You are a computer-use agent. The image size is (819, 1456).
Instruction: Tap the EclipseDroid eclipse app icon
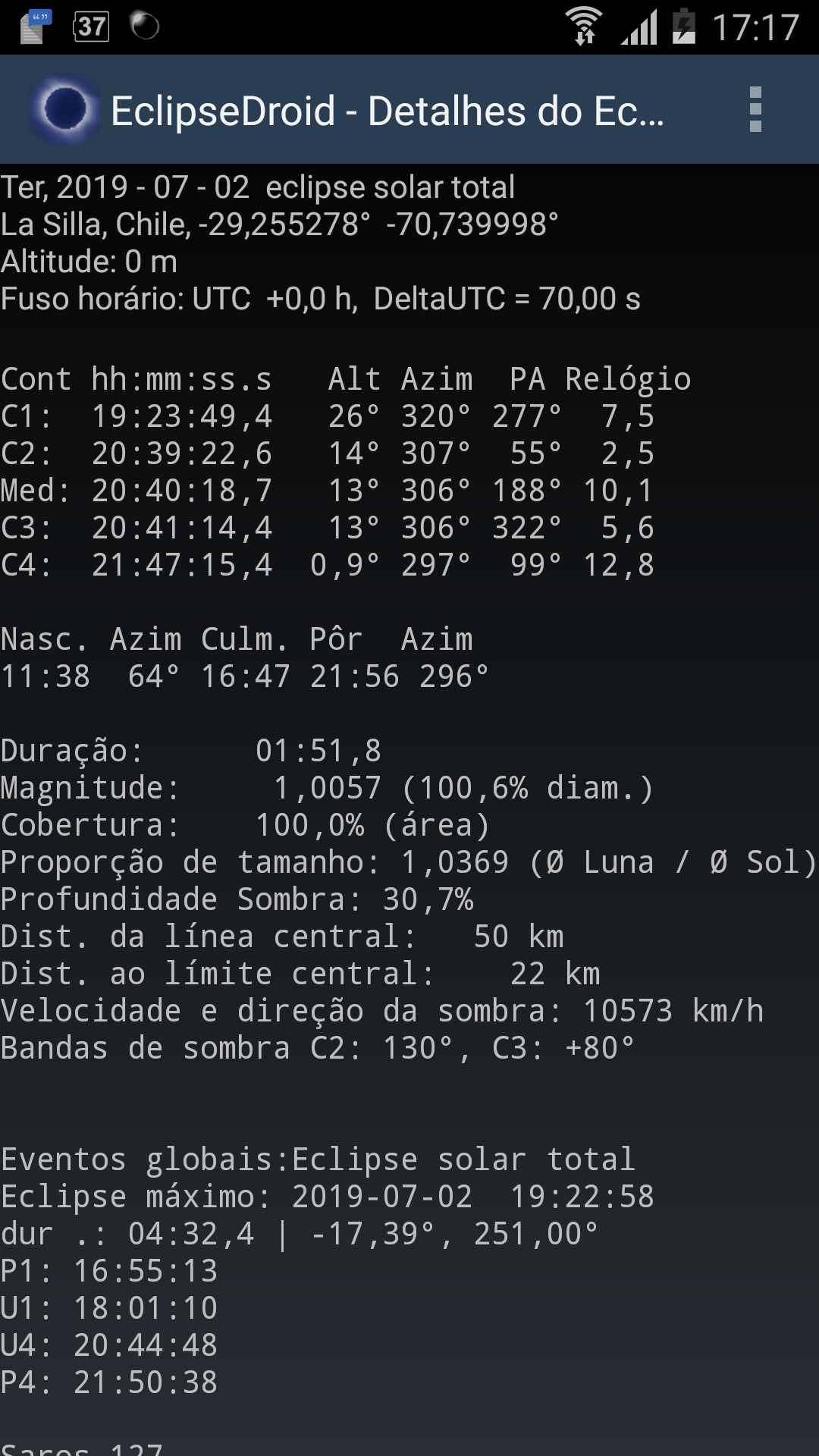pos(65,109)
